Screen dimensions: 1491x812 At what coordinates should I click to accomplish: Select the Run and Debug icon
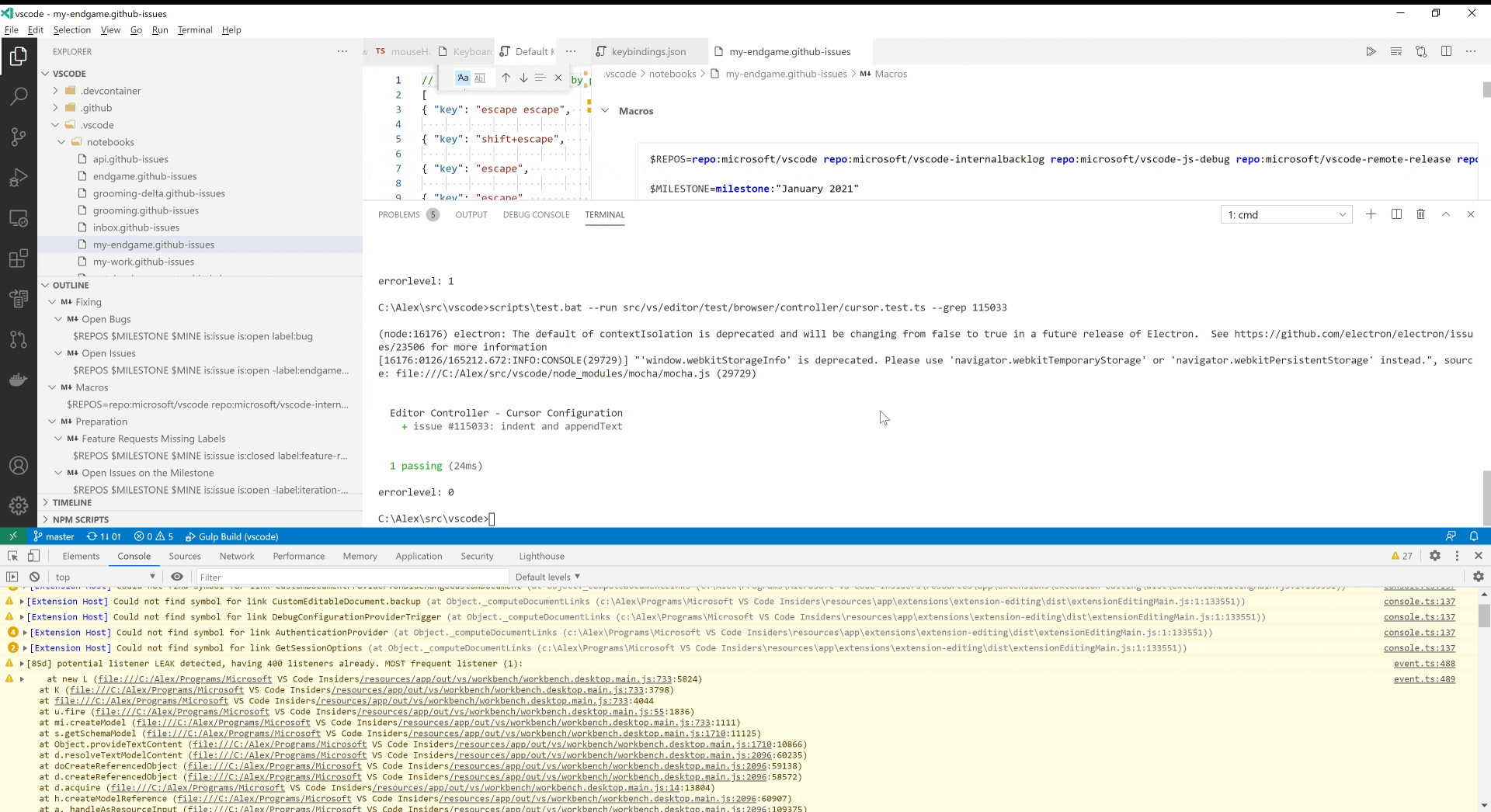(19, 177)
